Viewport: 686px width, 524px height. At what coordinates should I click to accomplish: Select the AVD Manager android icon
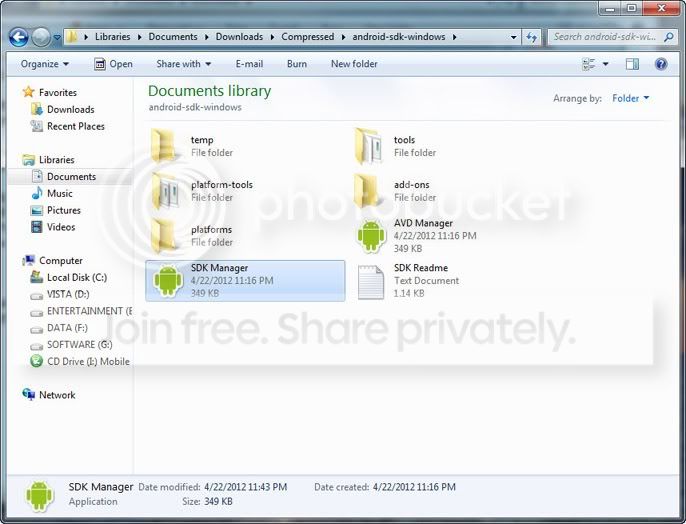point(371,236)
